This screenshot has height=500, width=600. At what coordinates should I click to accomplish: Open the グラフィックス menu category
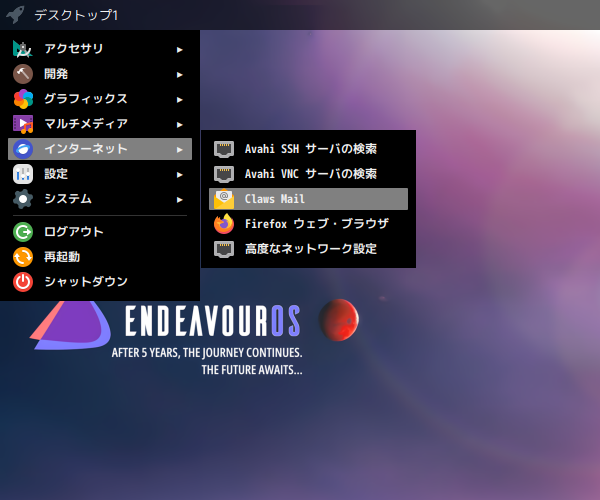(100, 99)
